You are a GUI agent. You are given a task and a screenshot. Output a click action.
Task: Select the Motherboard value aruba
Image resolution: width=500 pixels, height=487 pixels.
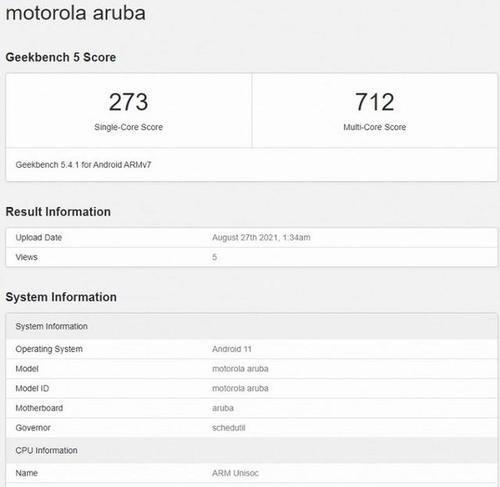point(223,408)
